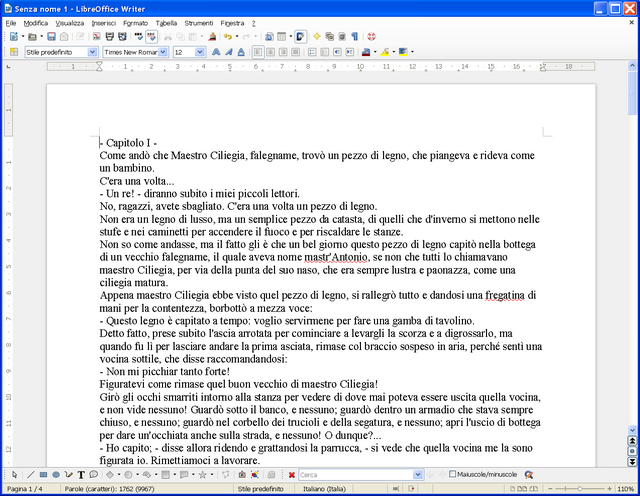Open the File menu
This screenshot has width=640, height=496.
click(x=11, y=23)
